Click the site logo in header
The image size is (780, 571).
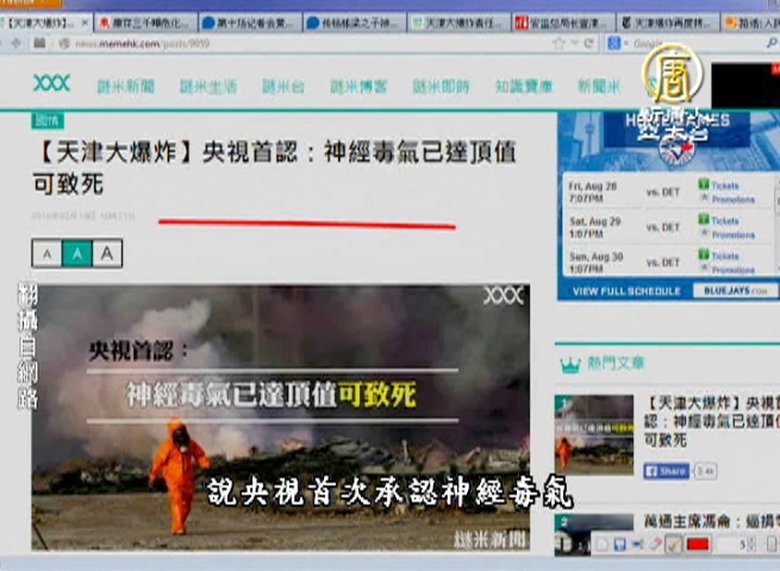click(x=51, y=83)
